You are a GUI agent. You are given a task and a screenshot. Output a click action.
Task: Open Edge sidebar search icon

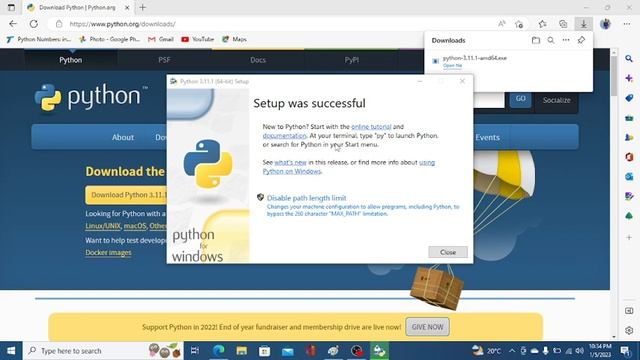click(629, 59)
